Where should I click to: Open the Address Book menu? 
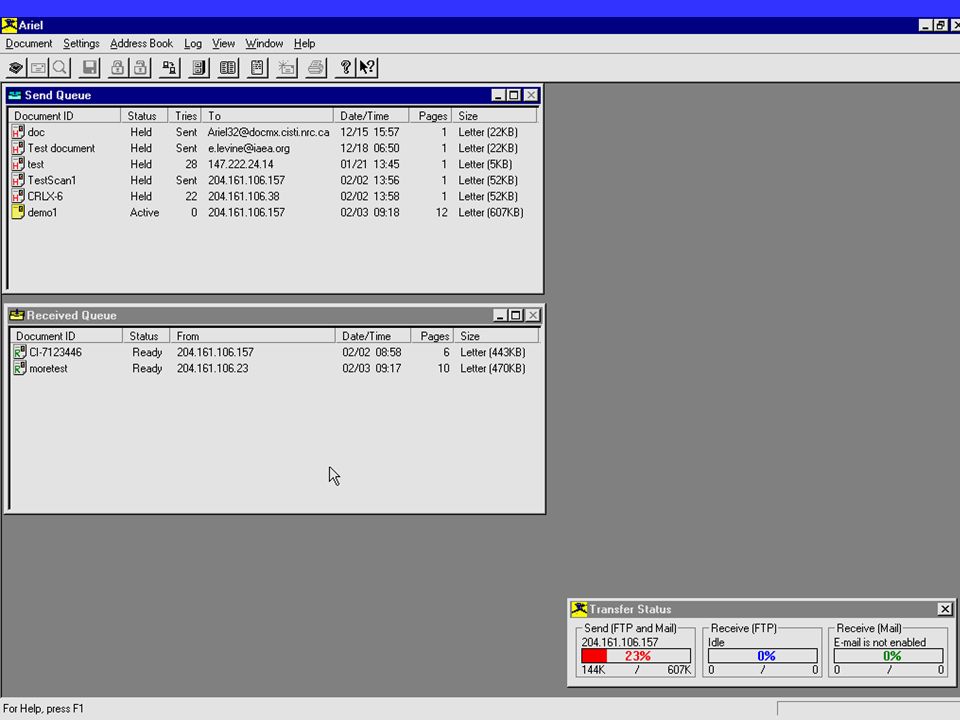[x=141, y=43]
